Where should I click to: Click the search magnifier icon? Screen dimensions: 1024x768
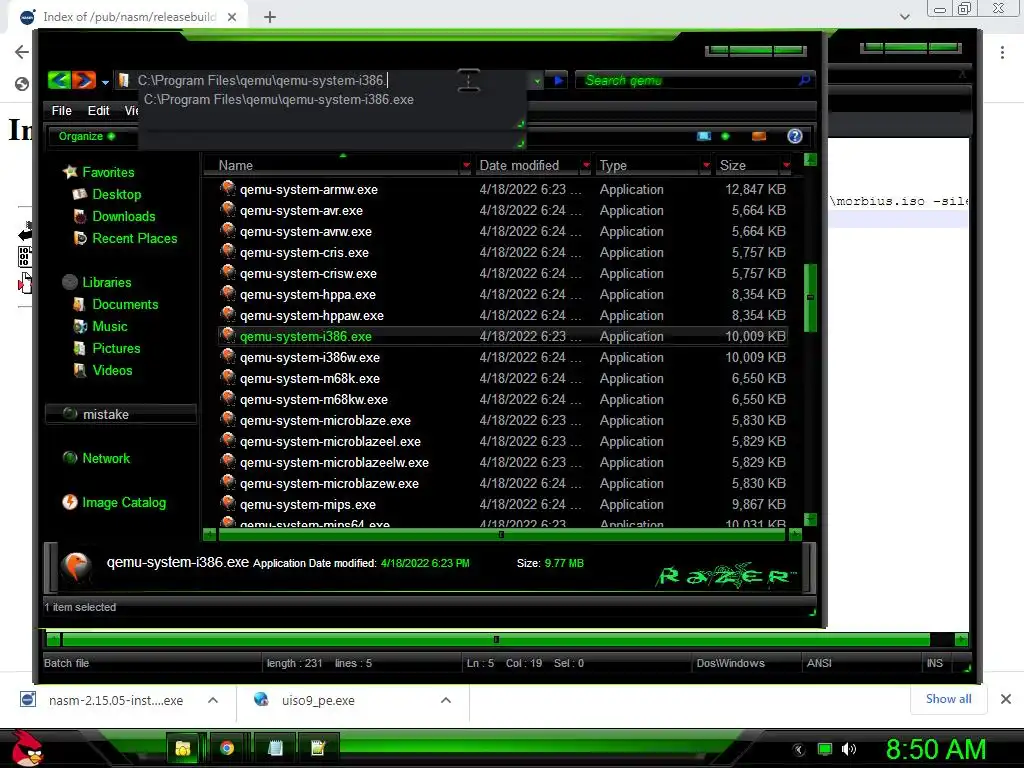[x=805, y=80]
